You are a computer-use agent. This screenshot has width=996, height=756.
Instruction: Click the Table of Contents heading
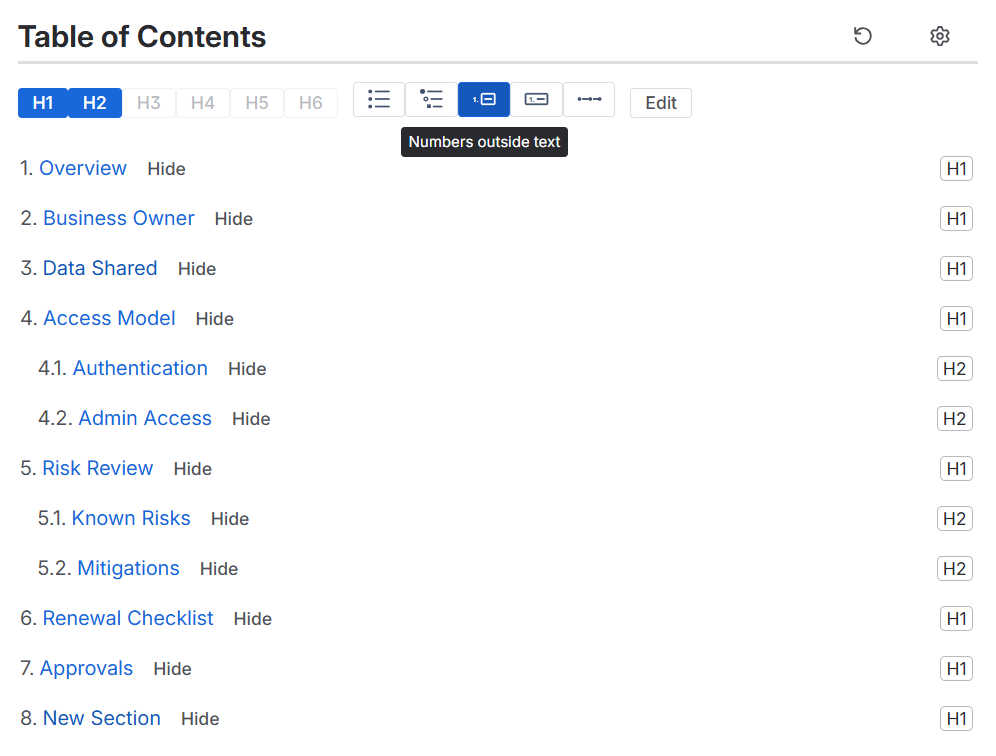pos(142,37)
